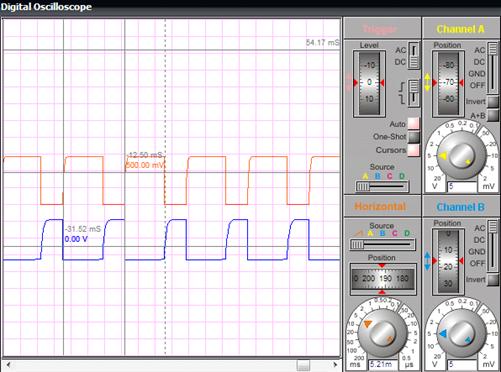Click the yellow Channel A position arrows
Screen dimensions: 501x372
[428, 83]
